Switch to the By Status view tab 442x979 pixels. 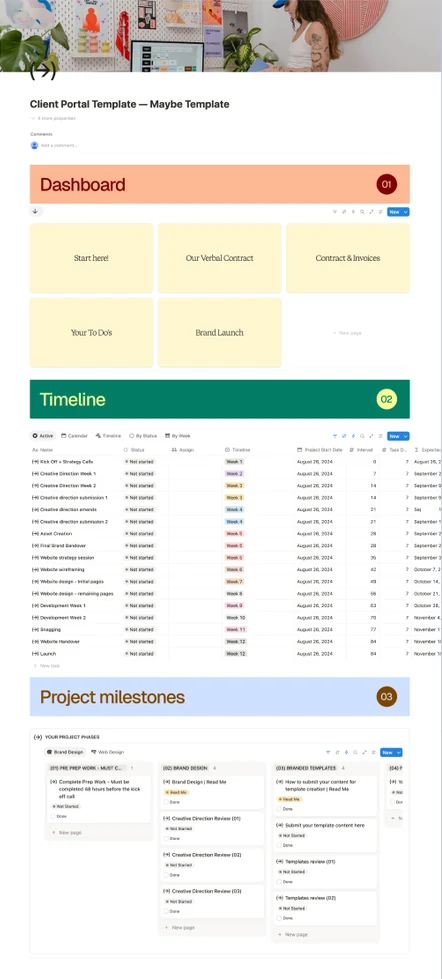[x=143, y=436]
